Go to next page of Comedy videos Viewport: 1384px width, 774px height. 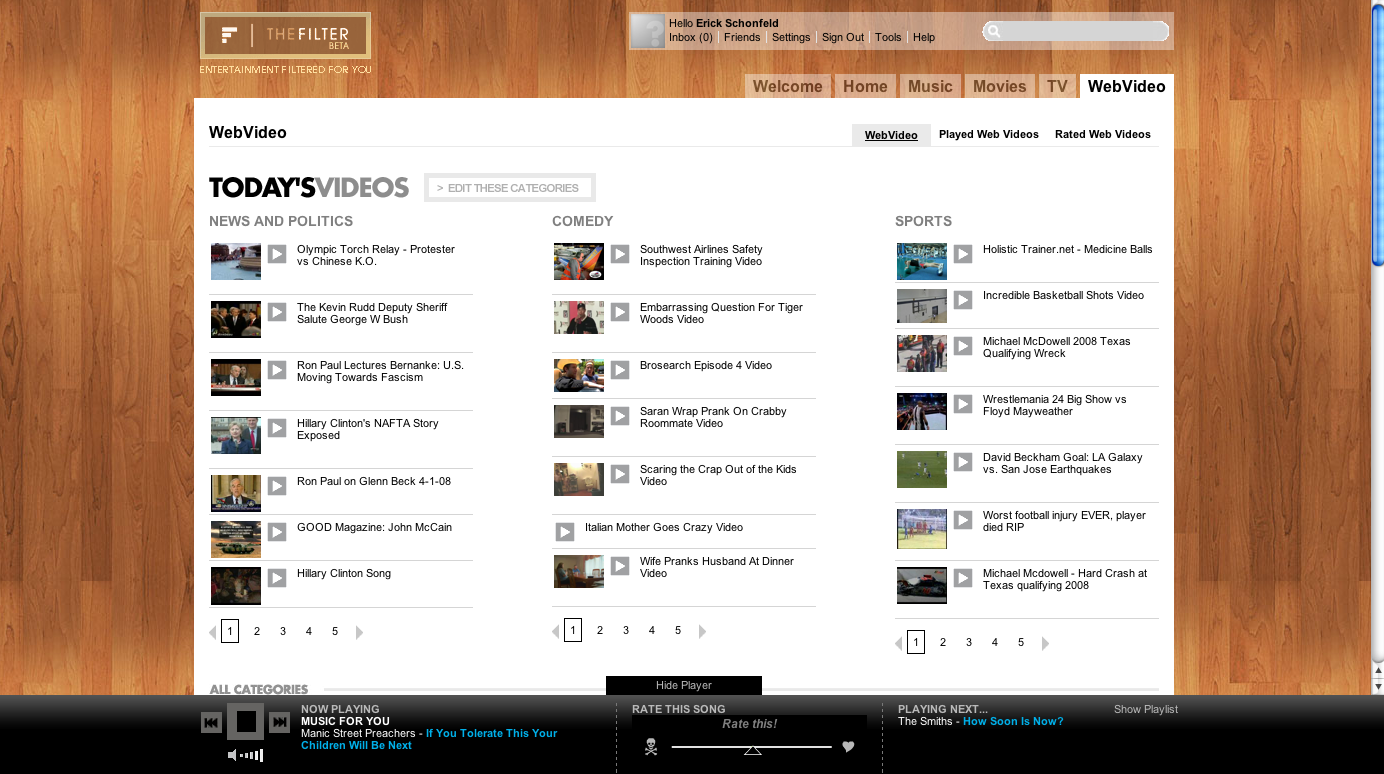tap(703, 631)
